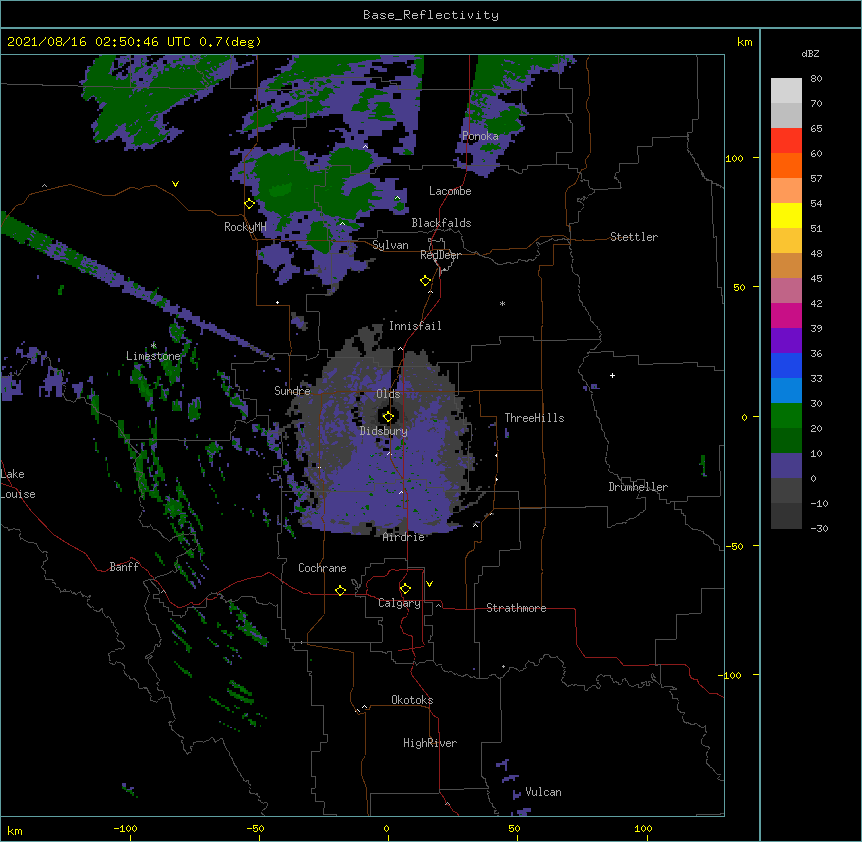This screenshot has height=842, width=862.
Task: Pick the red 65-60 dBZ legend swatch
Action: (x=786, y=141)
